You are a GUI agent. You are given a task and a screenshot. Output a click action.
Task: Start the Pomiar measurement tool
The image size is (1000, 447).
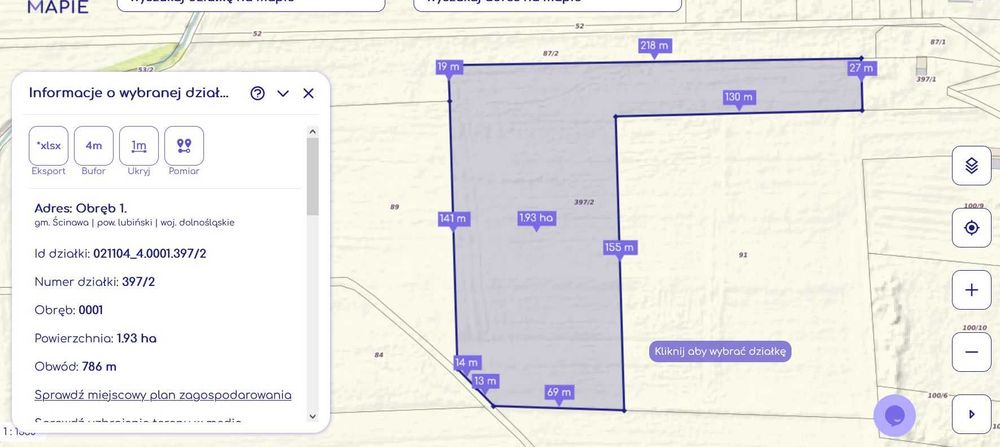(184, 145)
